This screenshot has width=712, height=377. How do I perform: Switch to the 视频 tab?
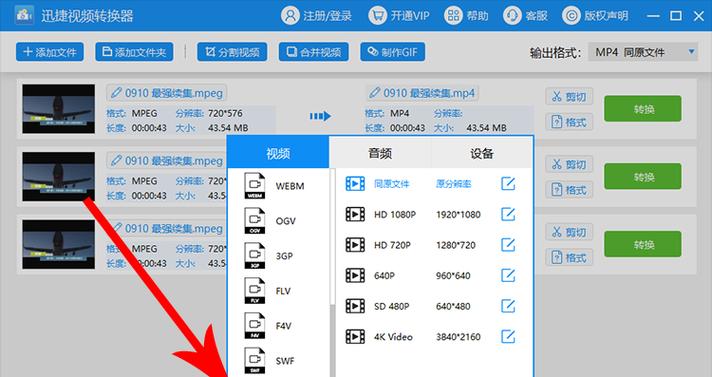[x=278, y=153]
